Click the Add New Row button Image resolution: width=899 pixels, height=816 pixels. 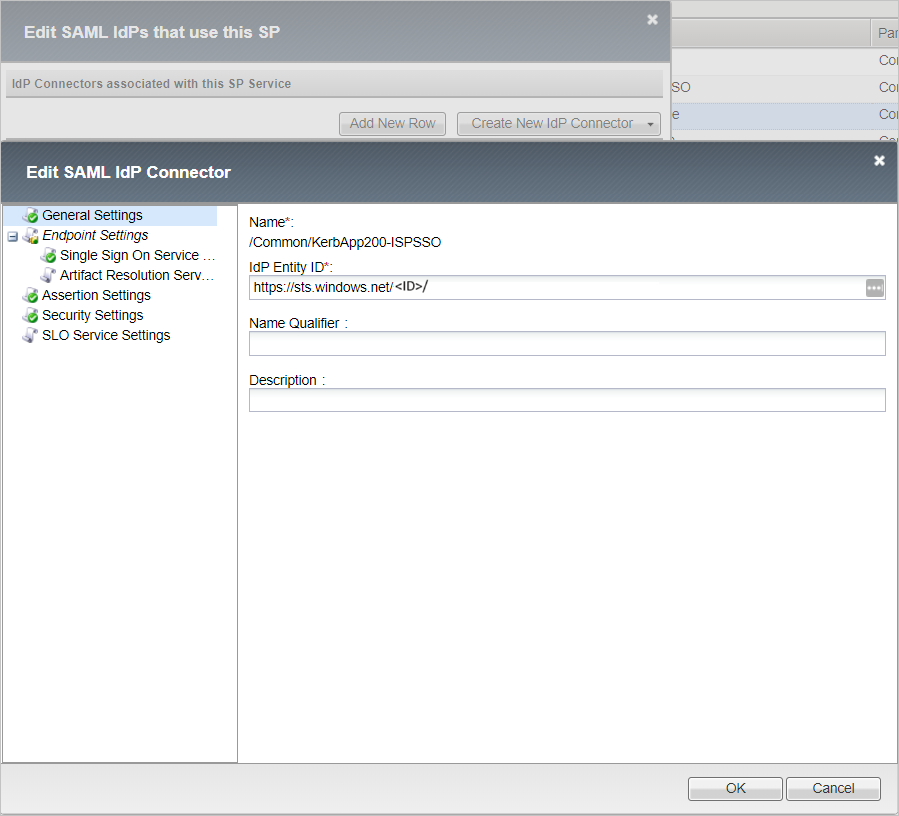coord(392,124)
